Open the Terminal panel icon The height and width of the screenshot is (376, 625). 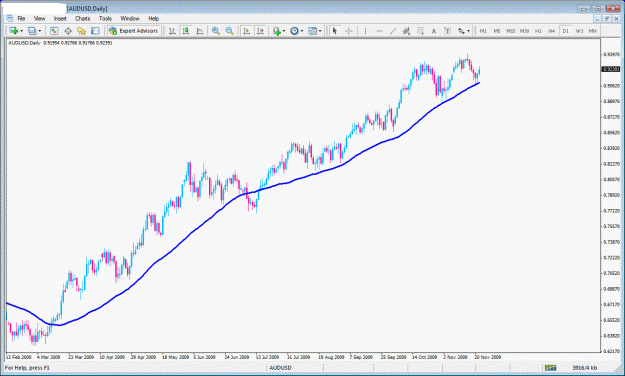95,31
